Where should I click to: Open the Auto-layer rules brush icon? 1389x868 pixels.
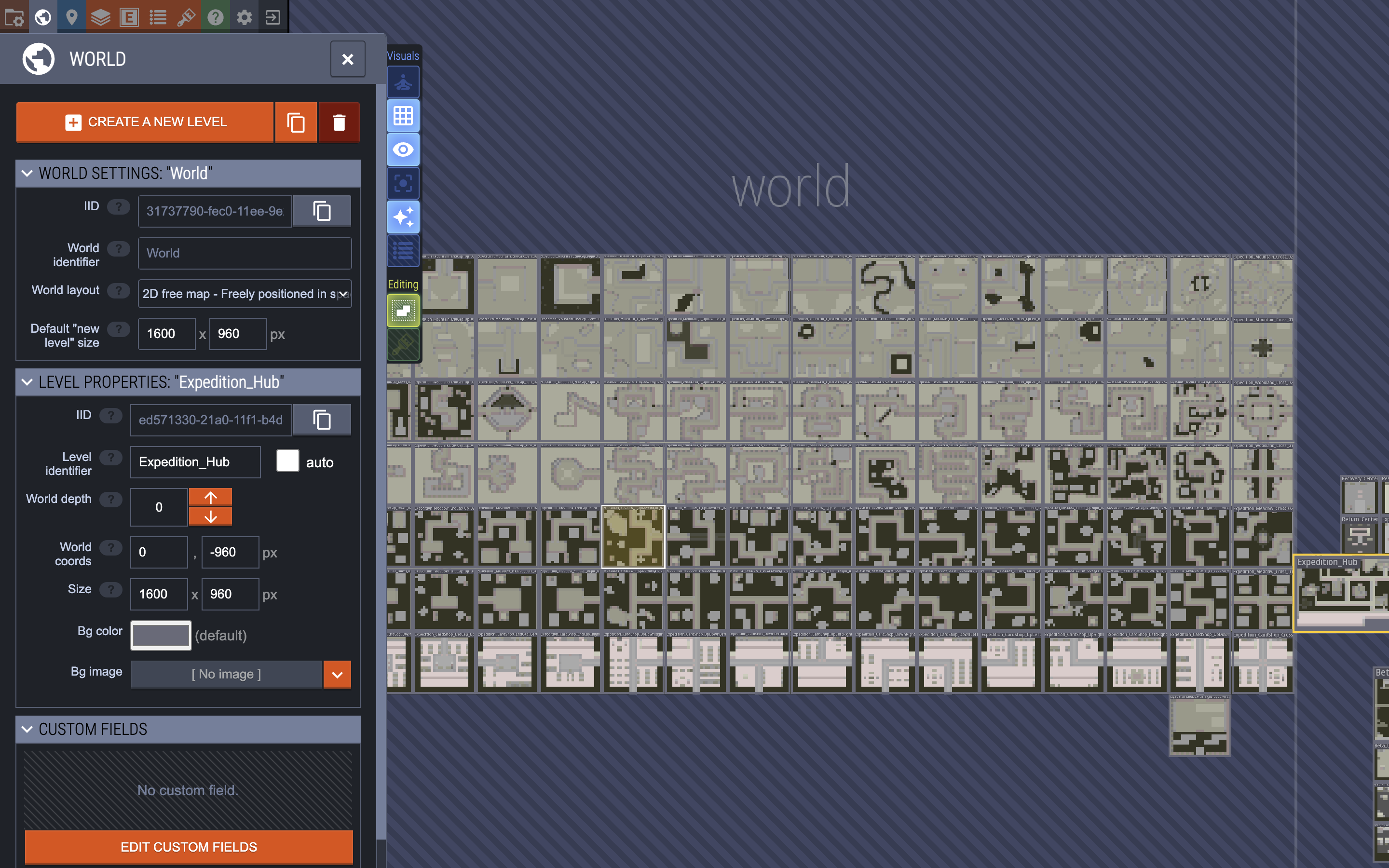tap(187, 17)
